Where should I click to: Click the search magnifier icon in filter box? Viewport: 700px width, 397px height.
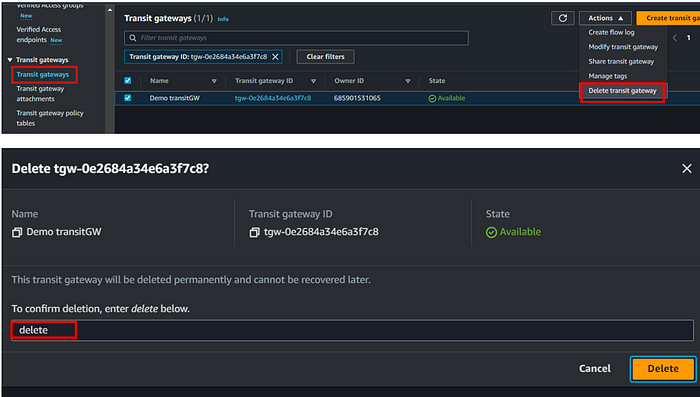(x=133, y=38)
